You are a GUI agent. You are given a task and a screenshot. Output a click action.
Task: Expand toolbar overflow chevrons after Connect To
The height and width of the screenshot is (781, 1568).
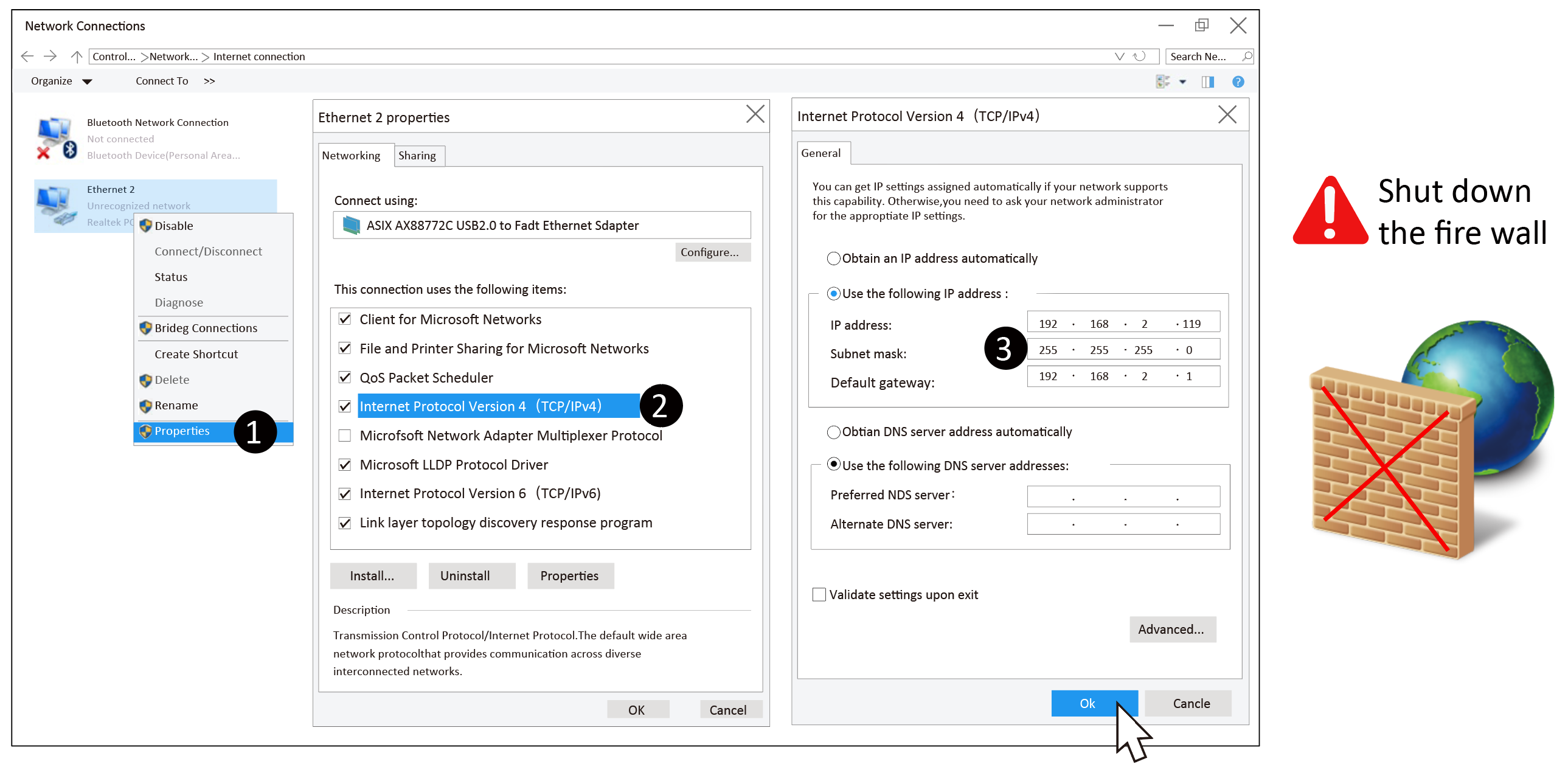[x=209, y=82]
